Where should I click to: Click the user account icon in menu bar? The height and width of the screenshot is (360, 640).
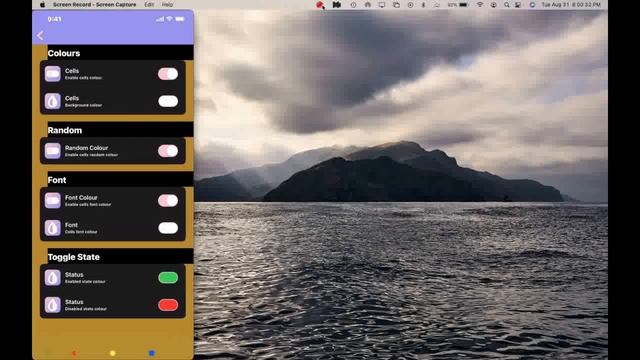(493, 5)
